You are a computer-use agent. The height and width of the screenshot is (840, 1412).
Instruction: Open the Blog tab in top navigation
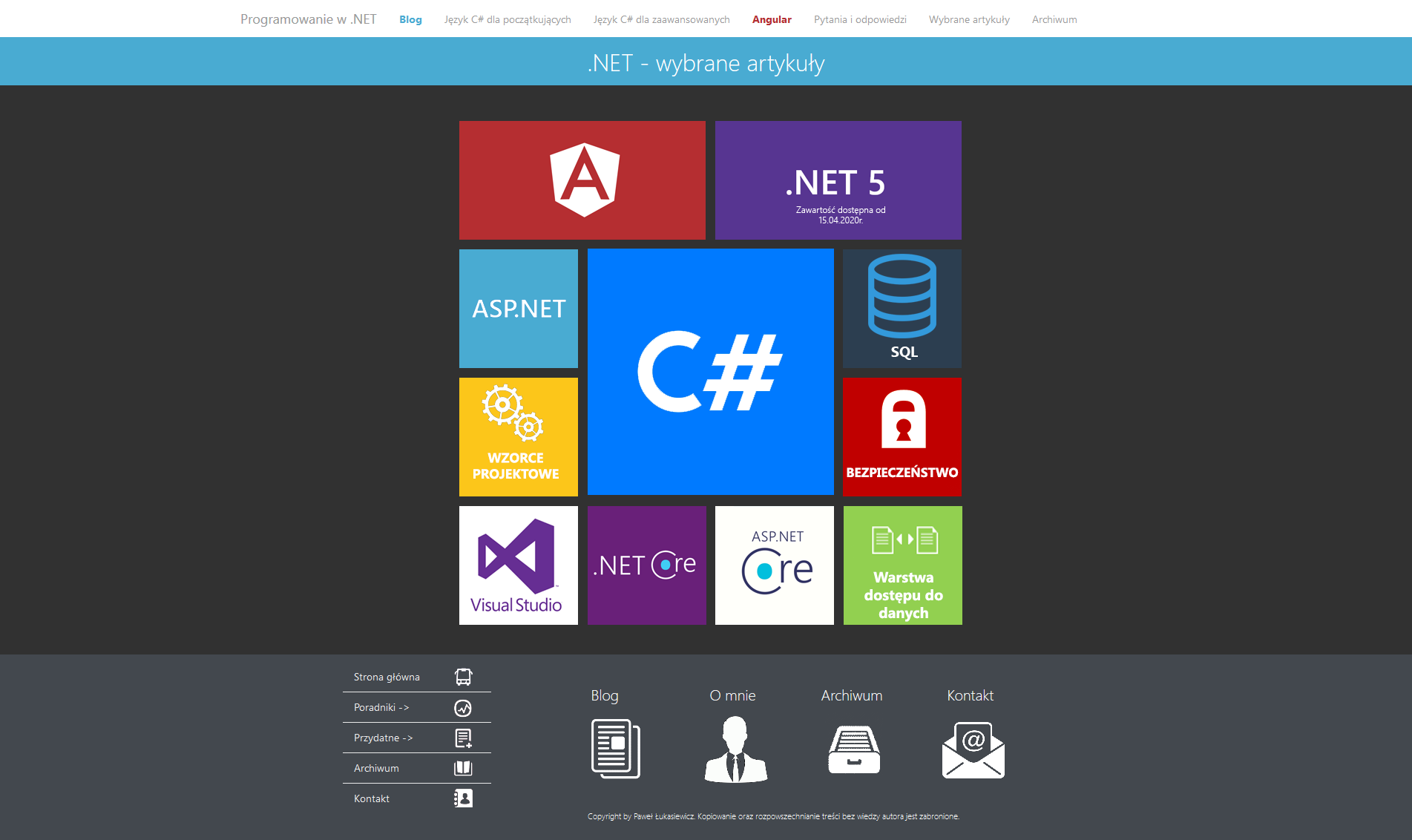(410, 19)
